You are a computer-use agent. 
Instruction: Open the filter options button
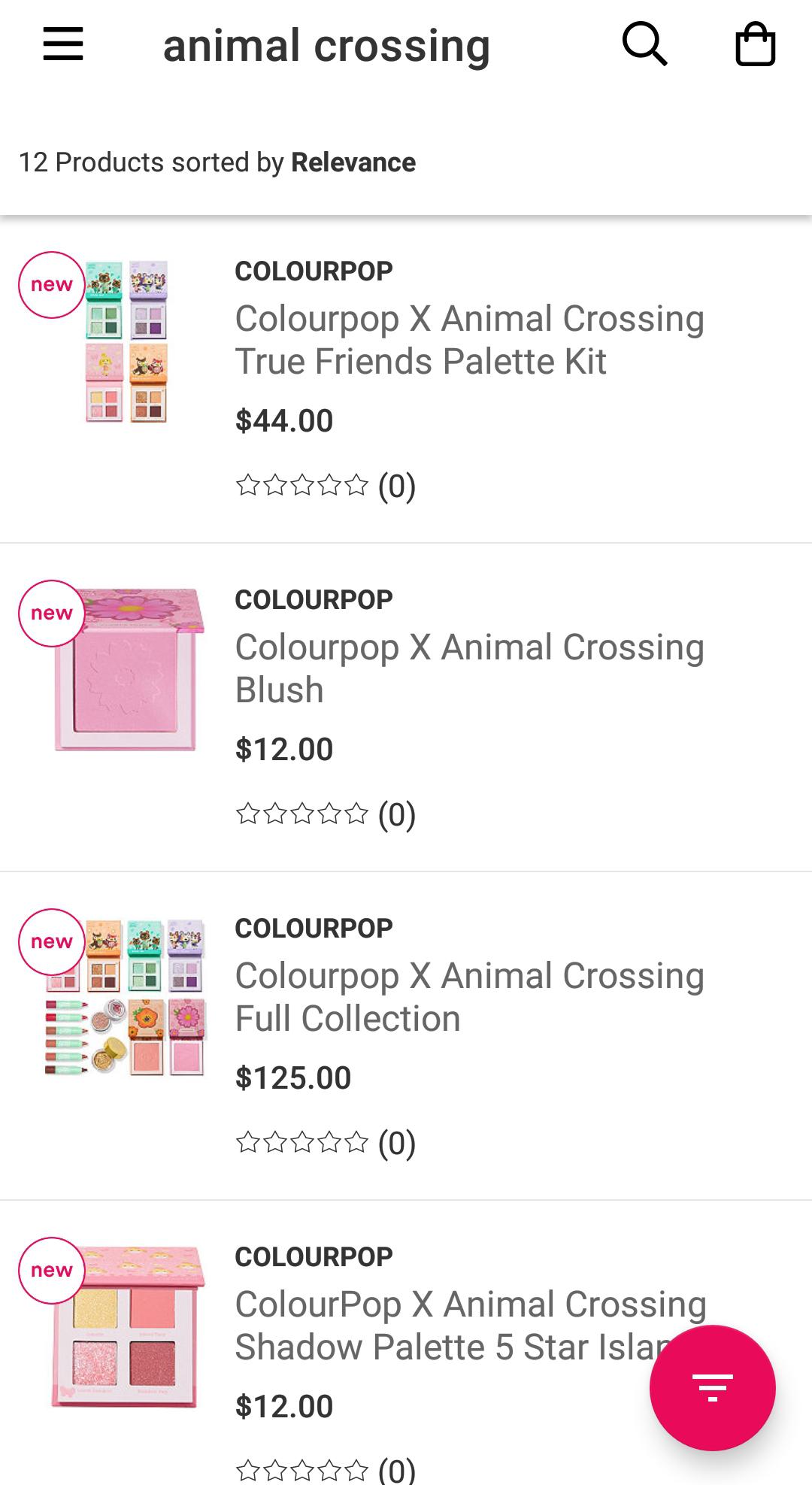[713, 1387]
